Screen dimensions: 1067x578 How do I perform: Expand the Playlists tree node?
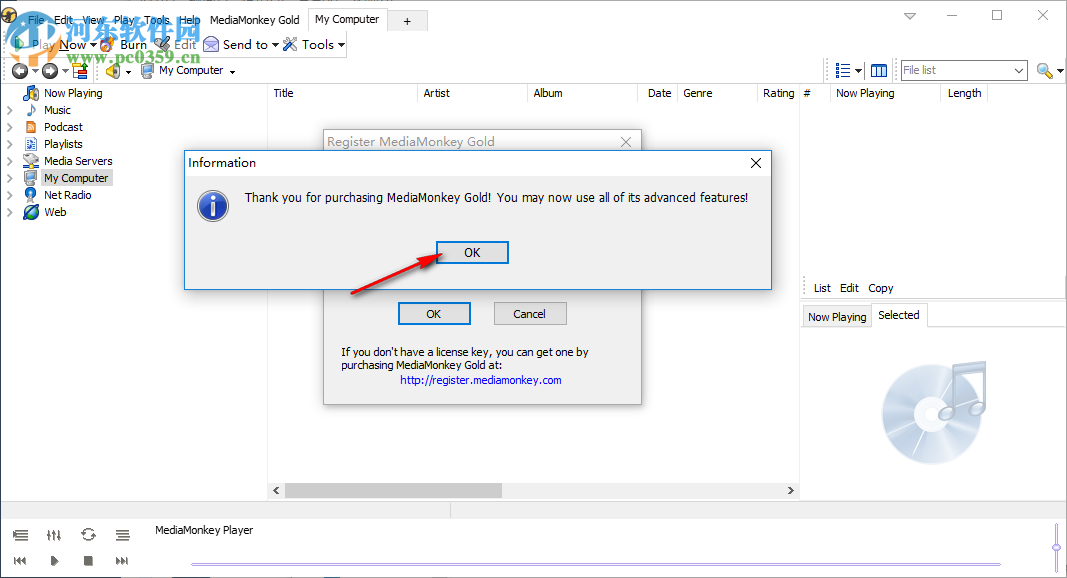point(10,144)
